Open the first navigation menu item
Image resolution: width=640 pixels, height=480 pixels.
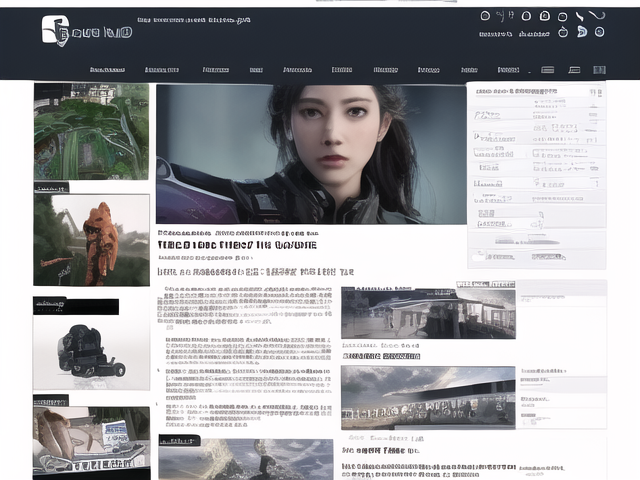107,70
